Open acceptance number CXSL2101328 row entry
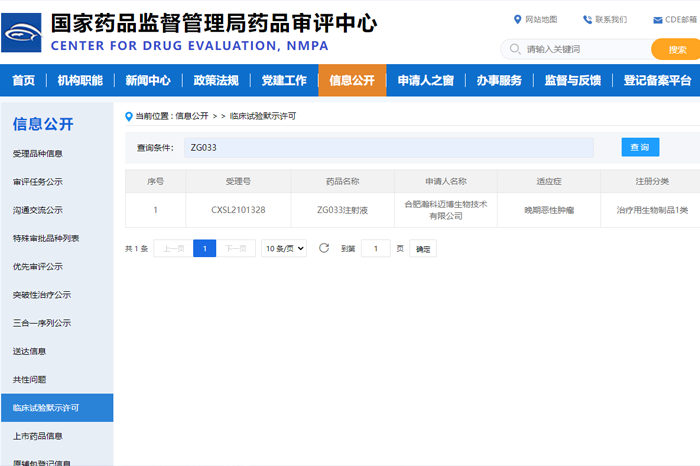 (x=238, y=210)
